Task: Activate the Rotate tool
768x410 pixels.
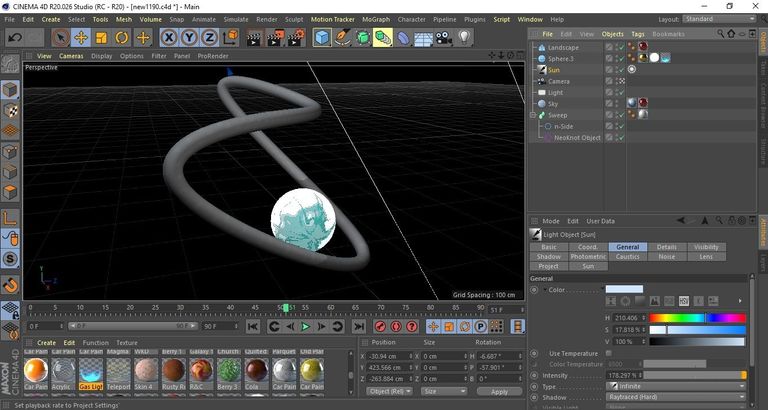Action: (x=122, y=38)
